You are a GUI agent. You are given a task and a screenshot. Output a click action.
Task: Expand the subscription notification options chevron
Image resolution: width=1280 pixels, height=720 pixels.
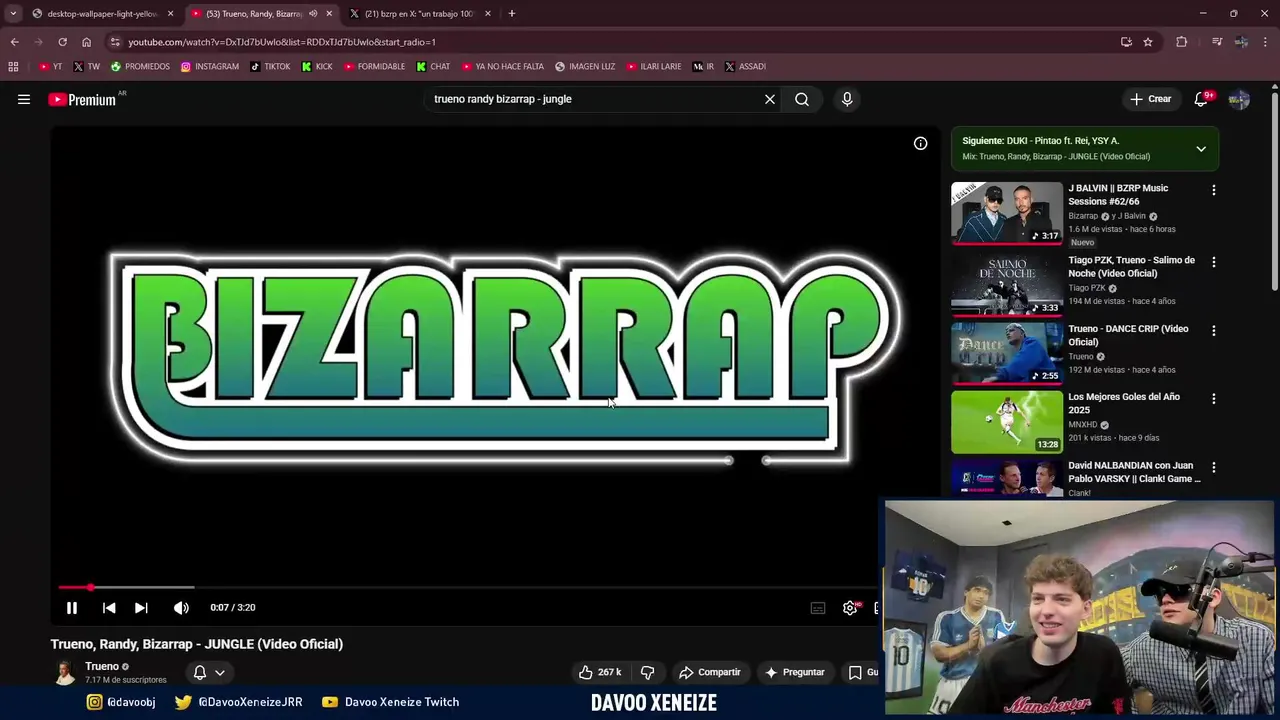(x=220, y=672)
